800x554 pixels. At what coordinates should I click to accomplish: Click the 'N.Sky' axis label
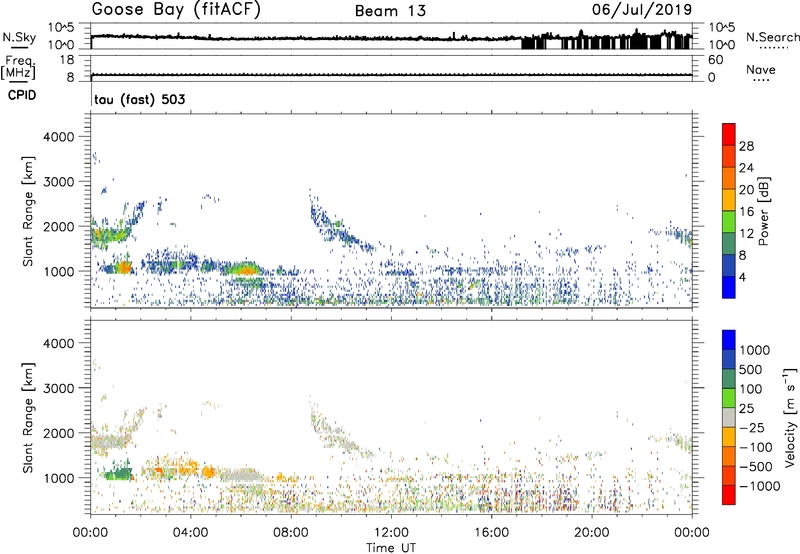pos(19,37)
